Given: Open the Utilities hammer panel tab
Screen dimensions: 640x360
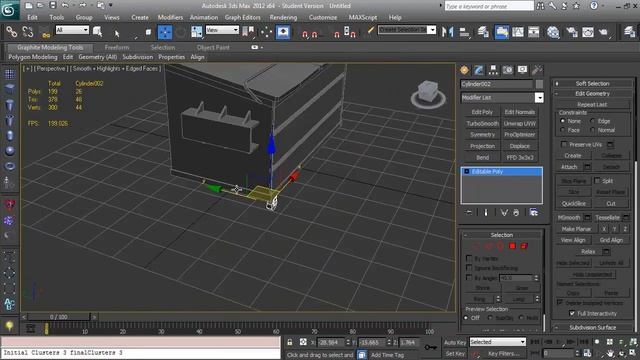Looking at the screenshot, I should [537, 70].
